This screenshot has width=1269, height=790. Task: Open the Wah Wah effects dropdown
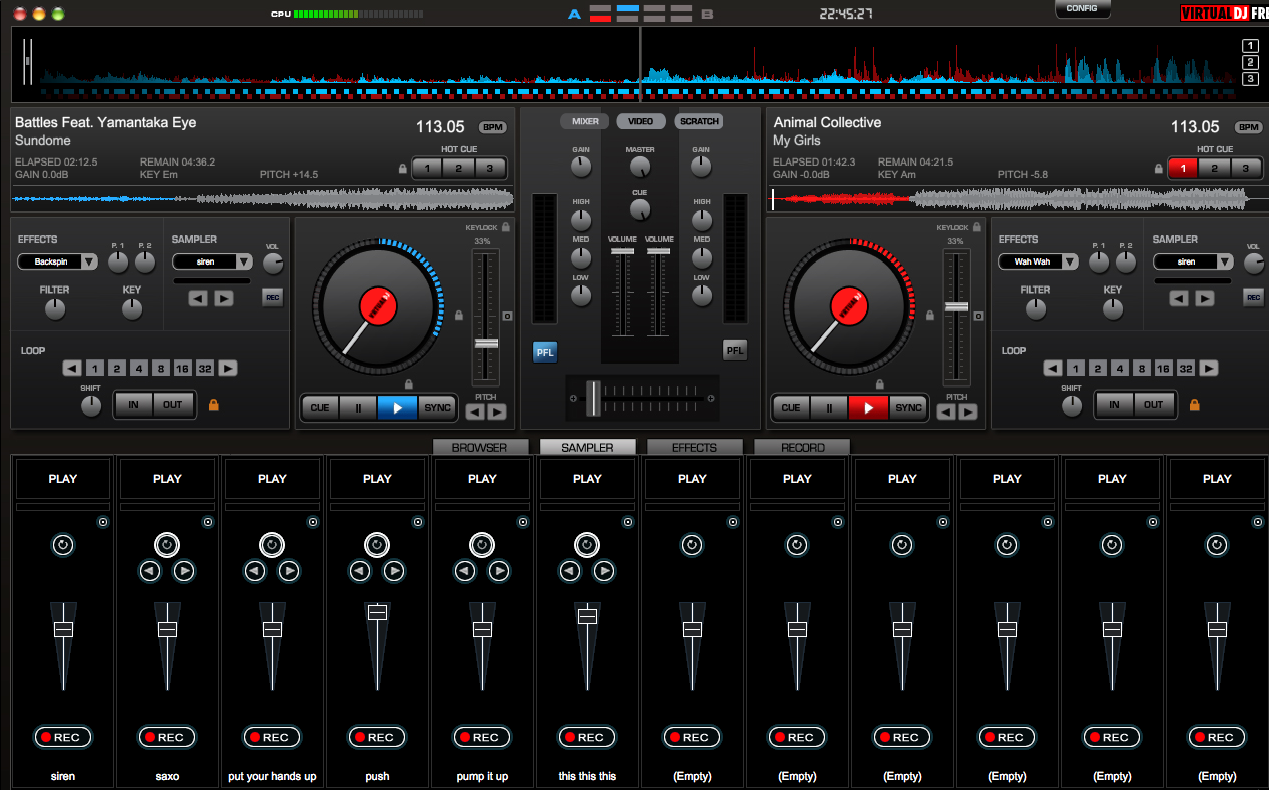[1039, 262]
